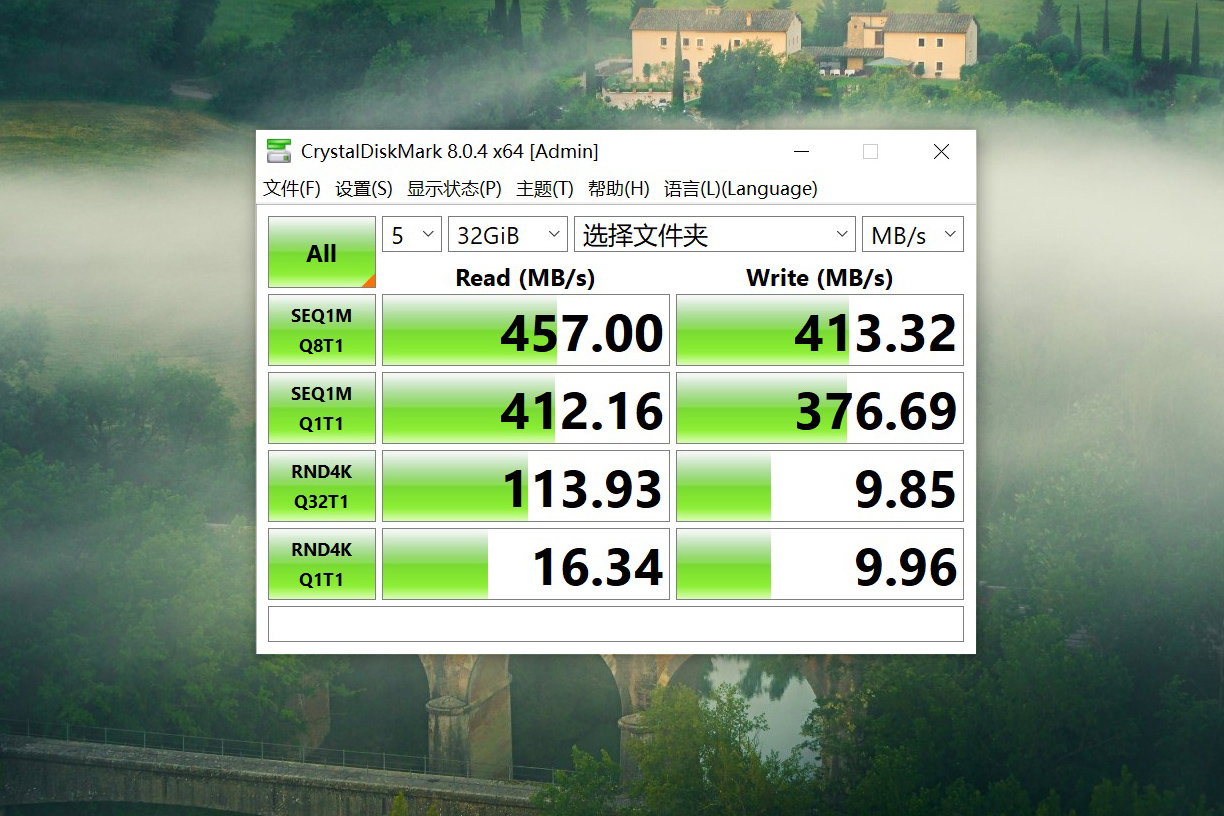Screen dimensions: 1224x816
Task: Click the 376.69 write result
Action: point(820,408)
